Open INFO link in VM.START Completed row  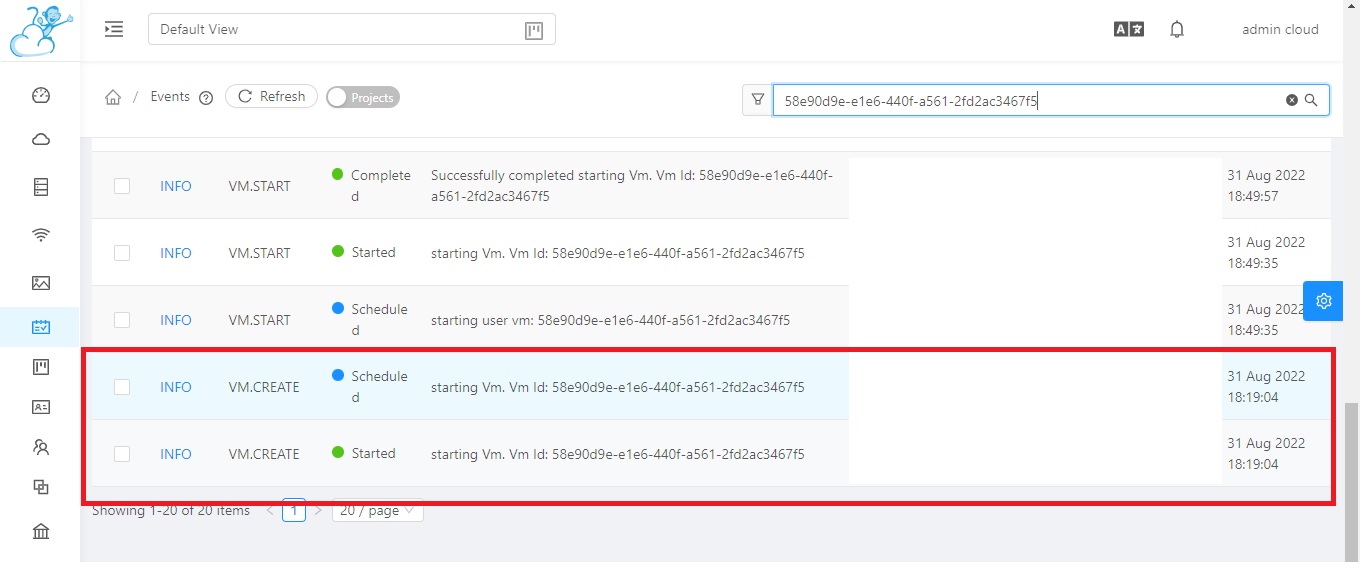coord(176,186)
